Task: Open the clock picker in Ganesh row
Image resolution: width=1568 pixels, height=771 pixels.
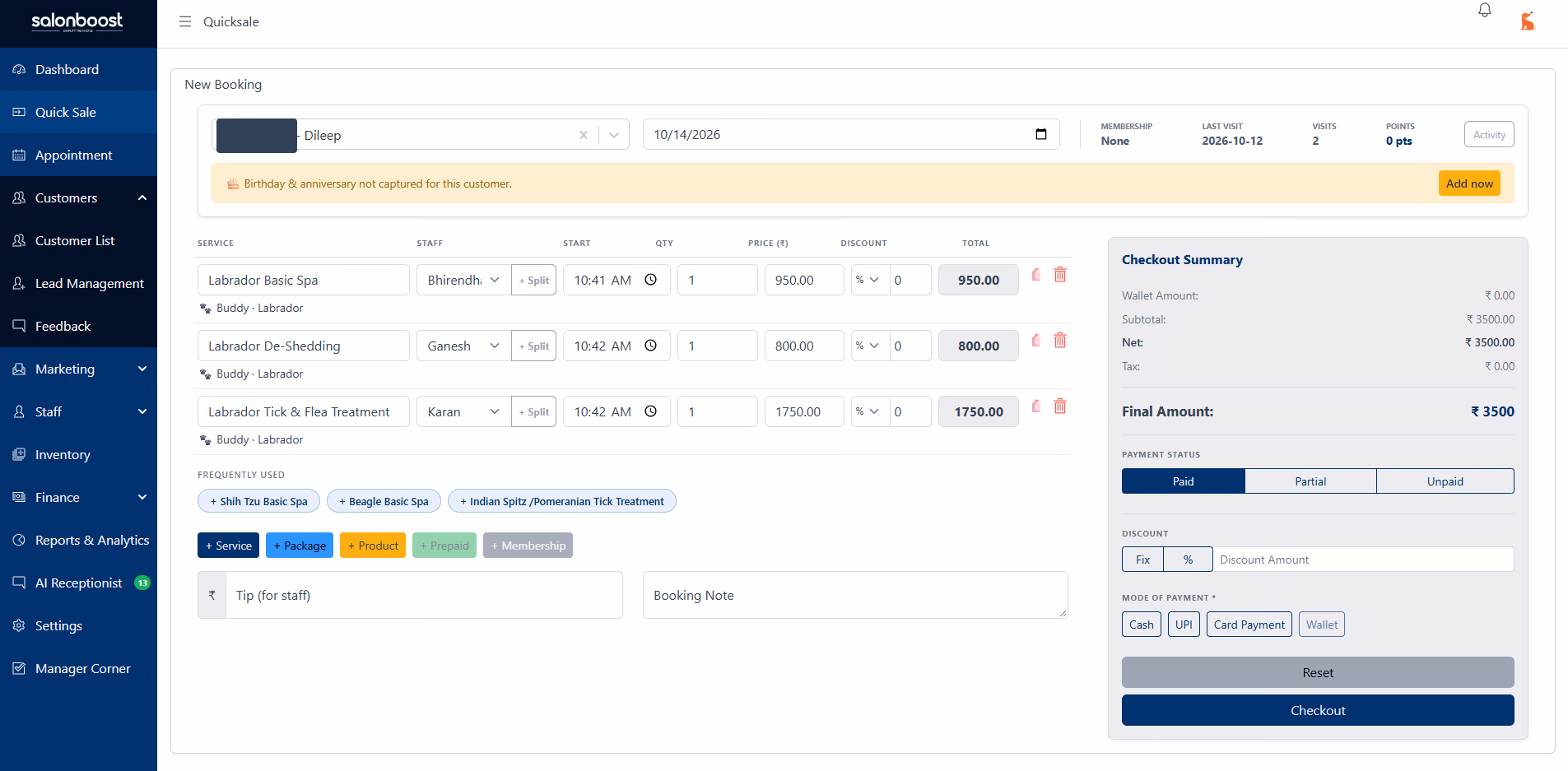Action: tap(650, 346)
